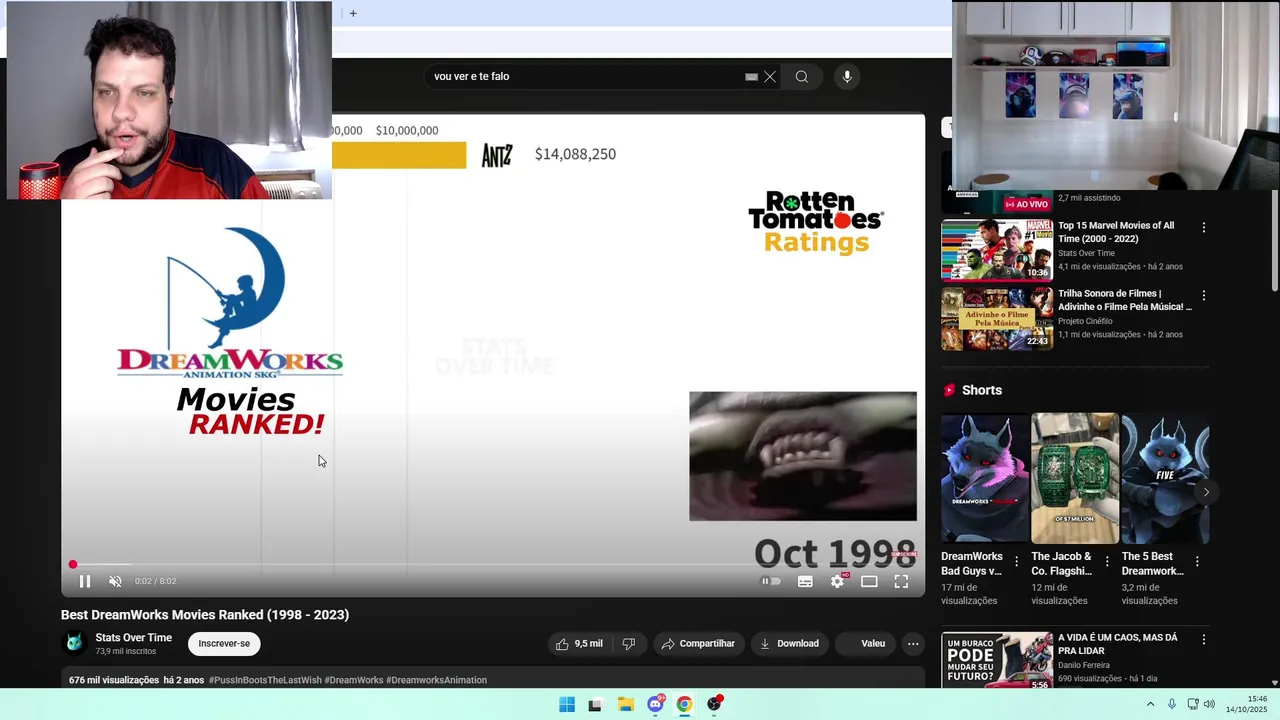
Task: Open 'A vida é um caos' video thumbnail
Action: (x=997, y=660)
